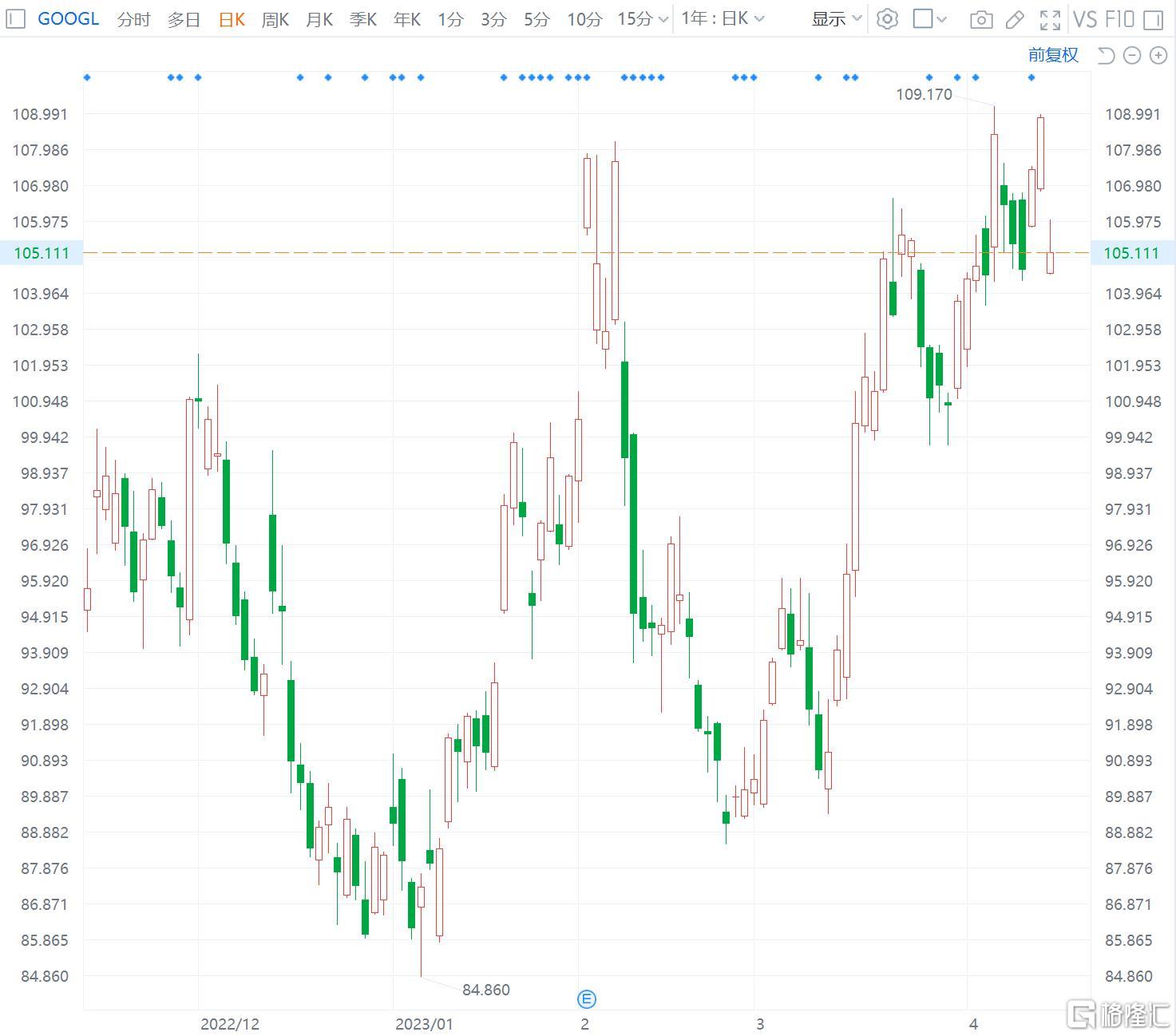1176x1036 pixels.
Task: Toggle the left sidebar panel icon
Action: [x=15, y=19]
